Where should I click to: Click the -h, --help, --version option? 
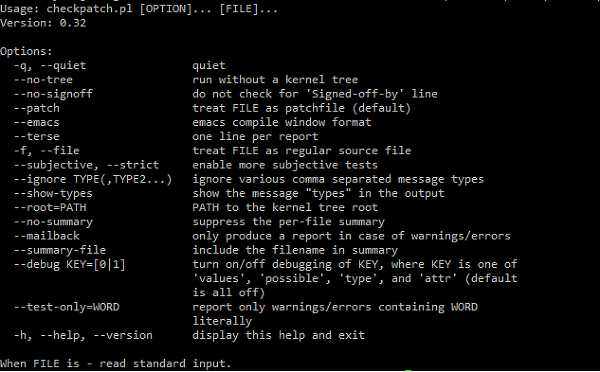83,336
